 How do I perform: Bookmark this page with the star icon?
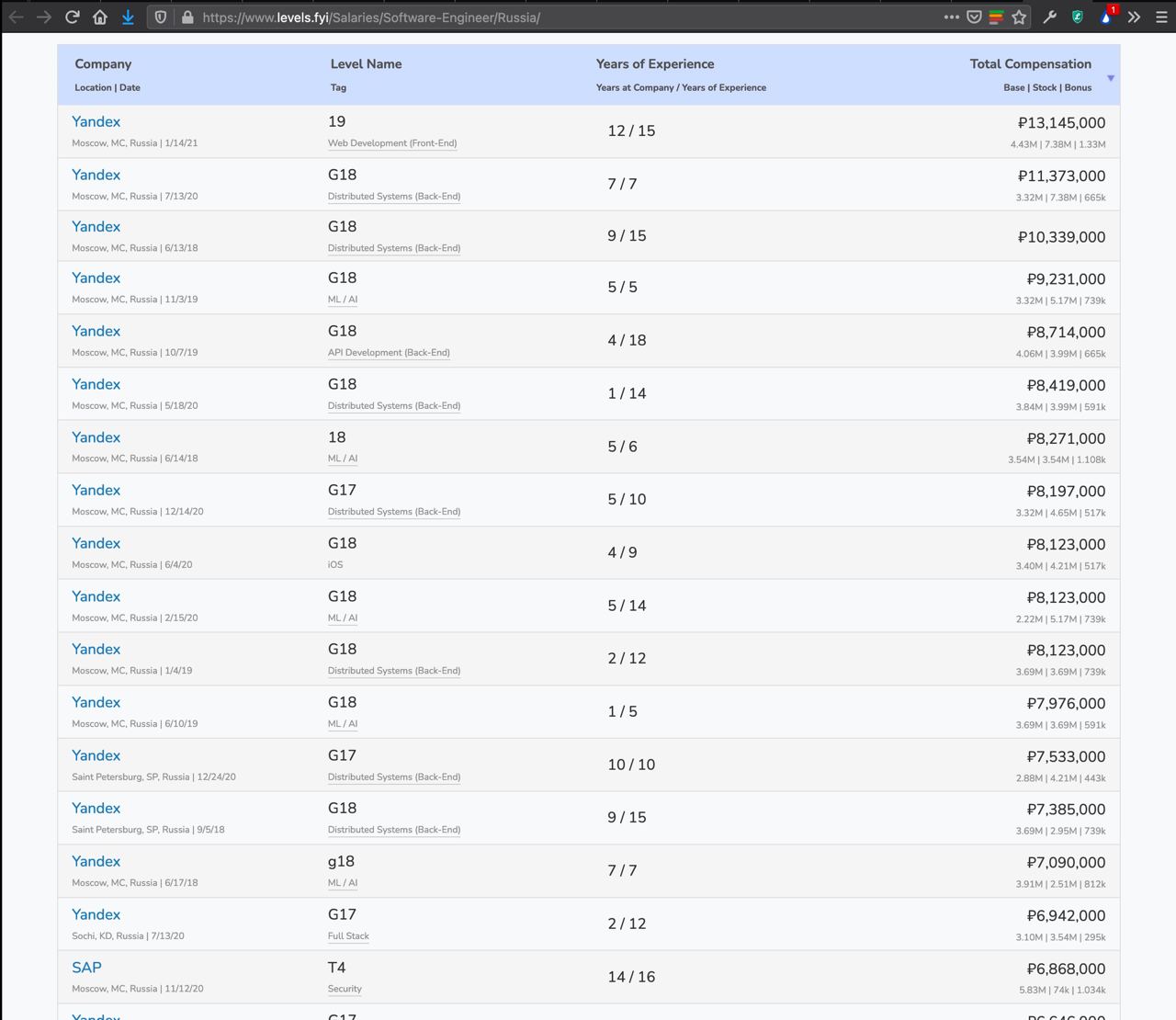click(1019, 17)
